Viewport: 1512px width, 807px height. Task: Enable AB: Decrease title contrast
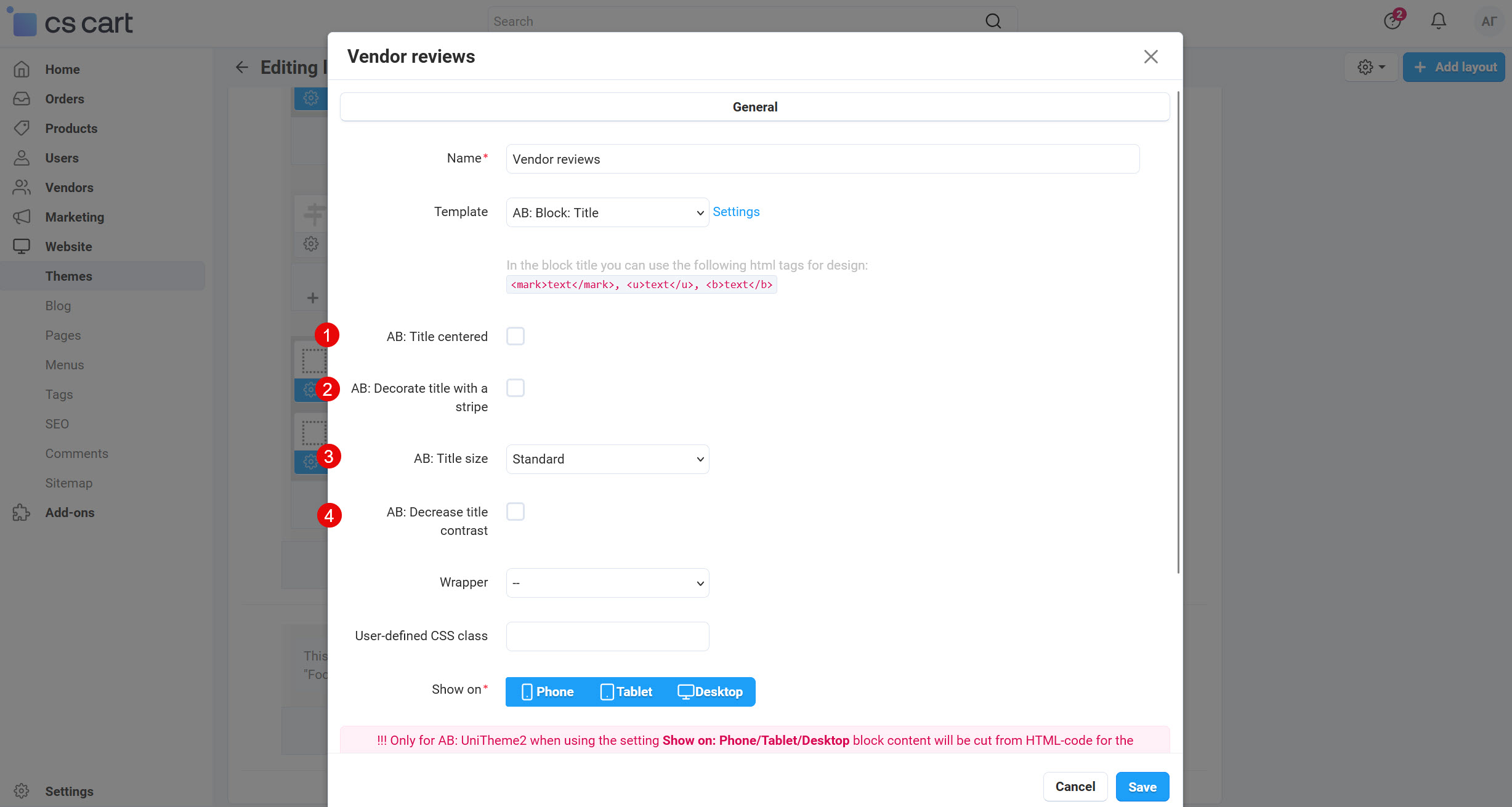pos(515,511)
